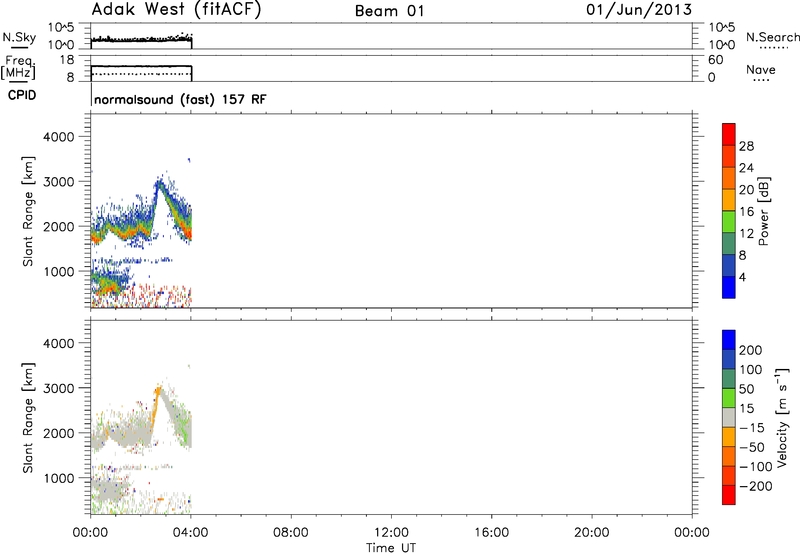The image size is (800, 554).
Task: Click the red top segment of power colorbar
Action: 729,134
